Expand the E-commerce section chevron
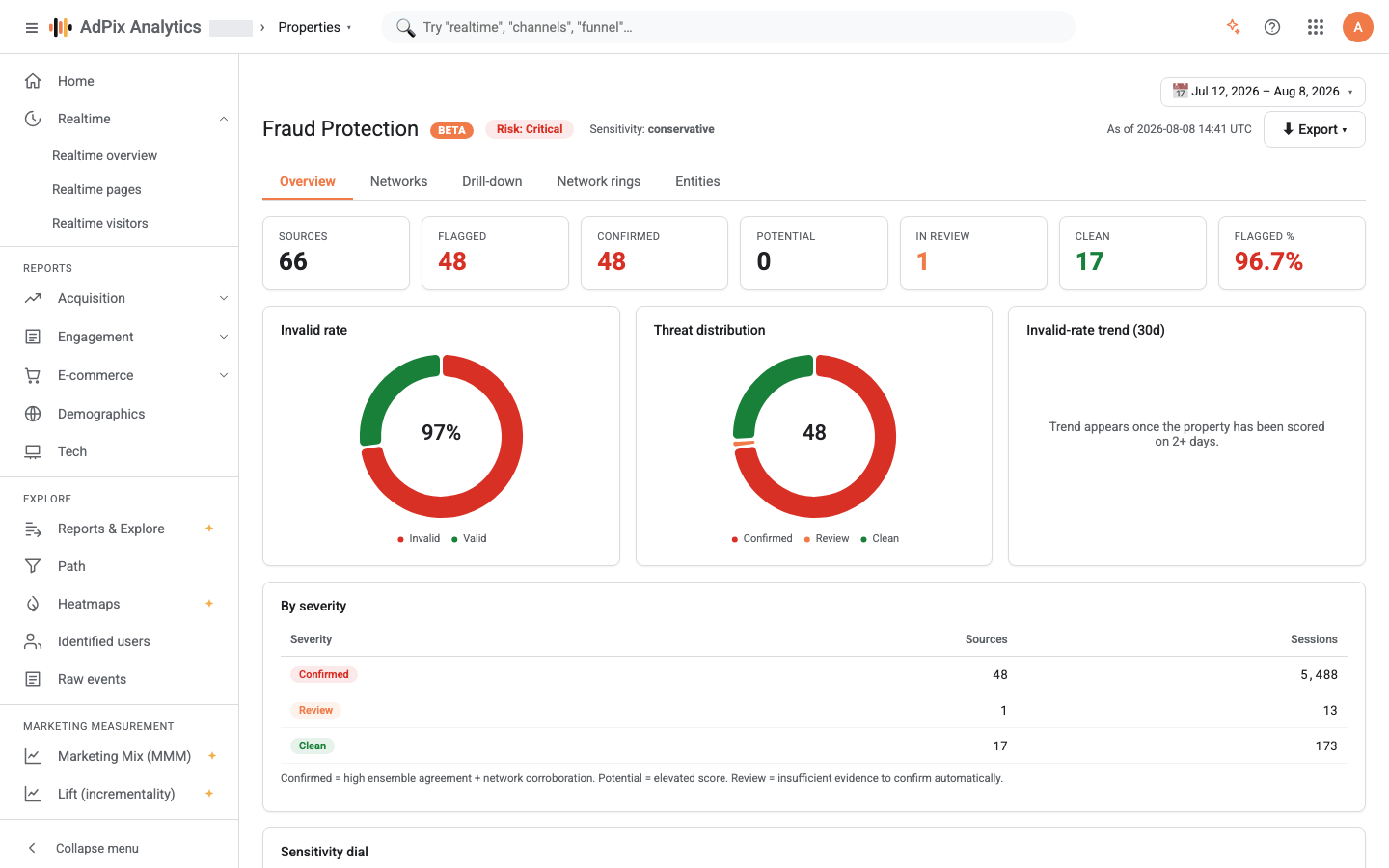Viewport: 1389px width, 868px height. coord(224,375)
